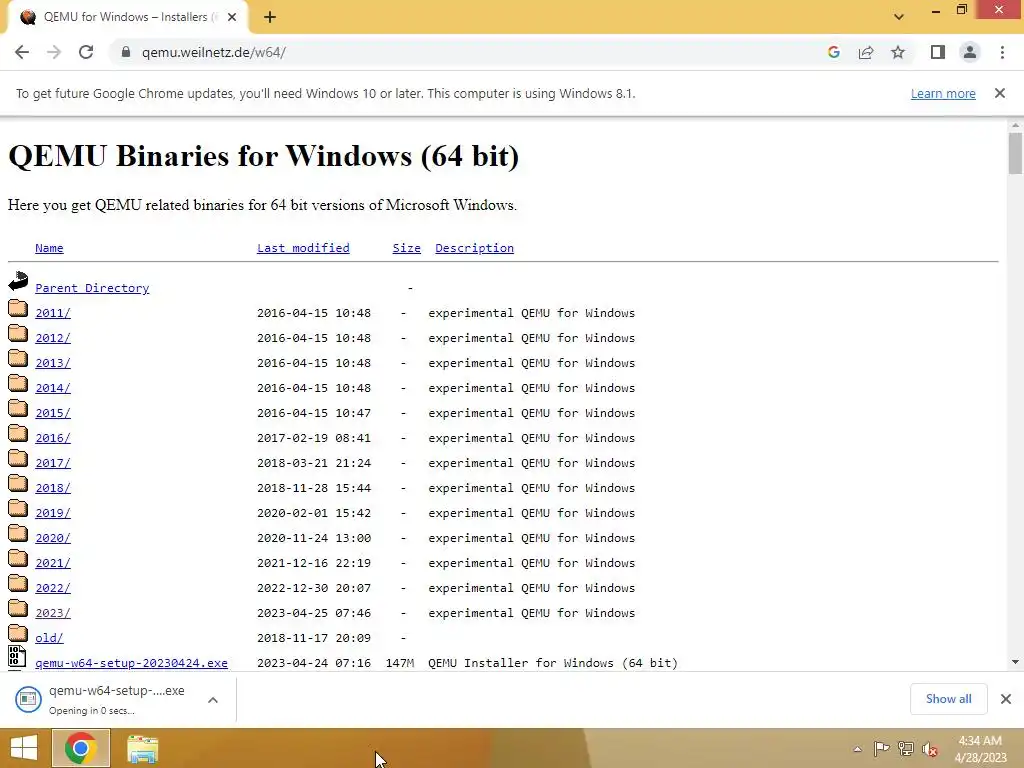Viewport: 1024px width, 768px height.
Task: Click the scrollbar down arrow
Action: (x=1015, y=662)
